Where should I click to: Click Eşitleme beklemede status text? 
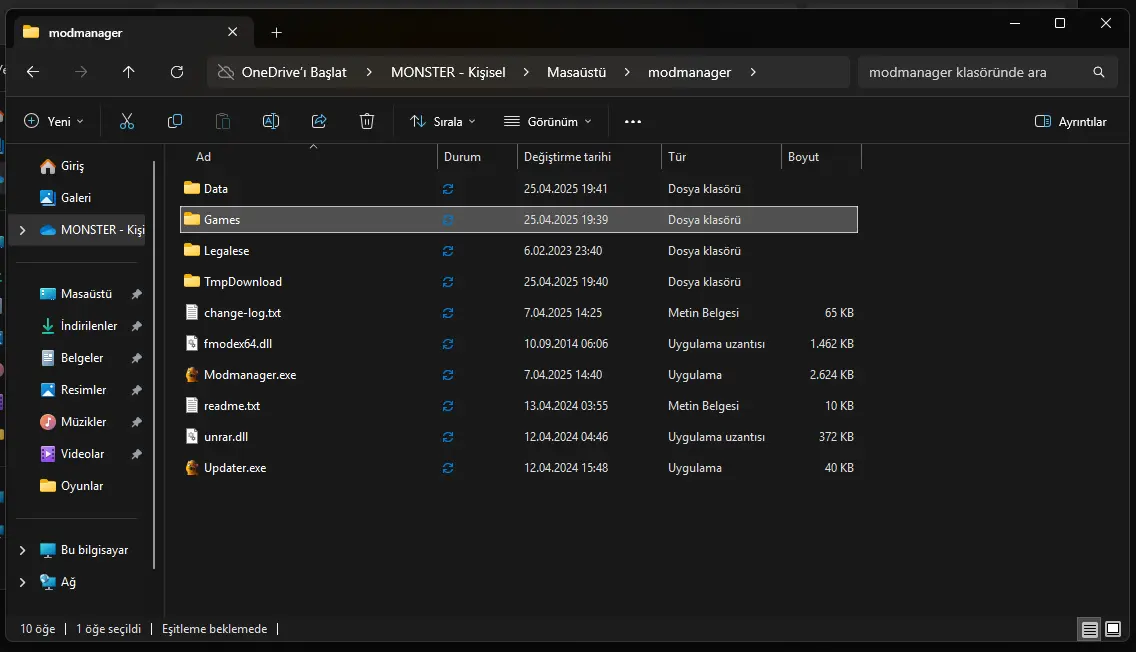(214, 629)
